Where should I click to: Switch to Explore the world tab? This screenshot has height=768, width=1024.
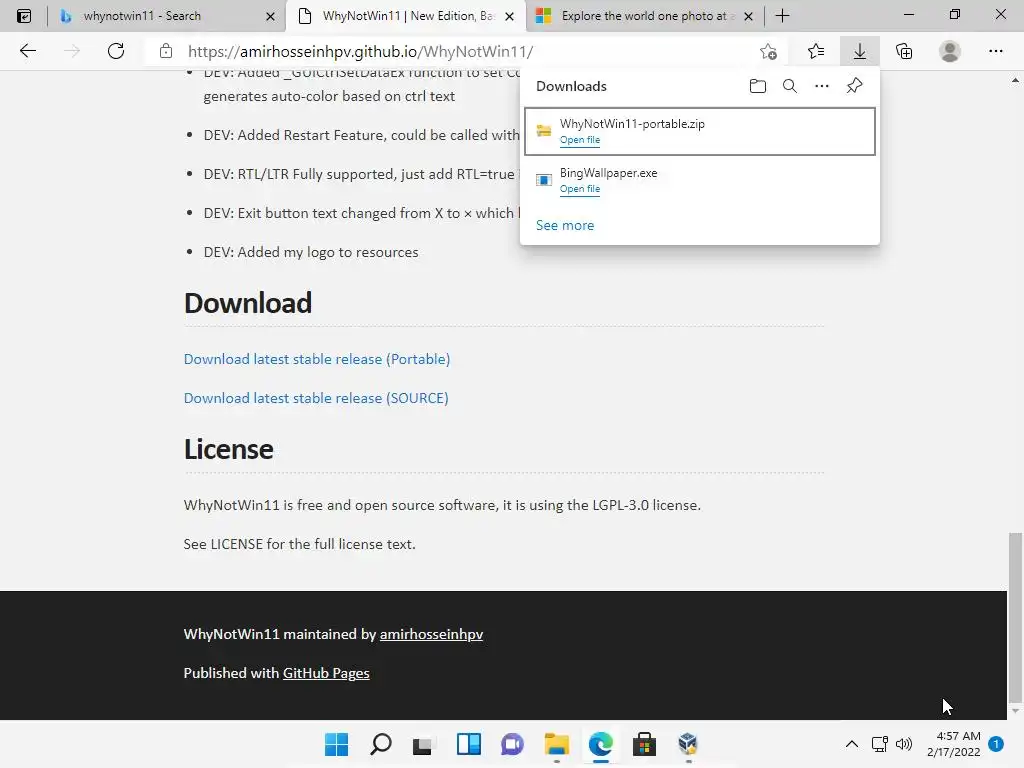[x=644, y=16]
